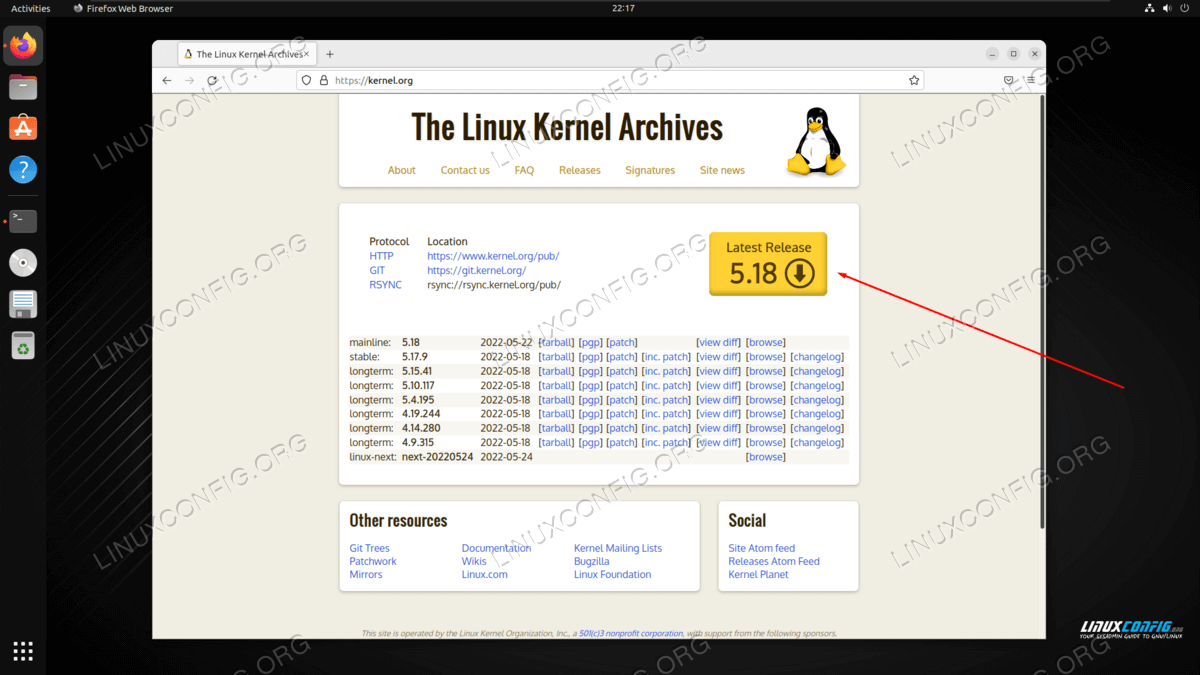Open the disc drive icon in dock
The image size is (1200, 675).
tap(23, 262)
